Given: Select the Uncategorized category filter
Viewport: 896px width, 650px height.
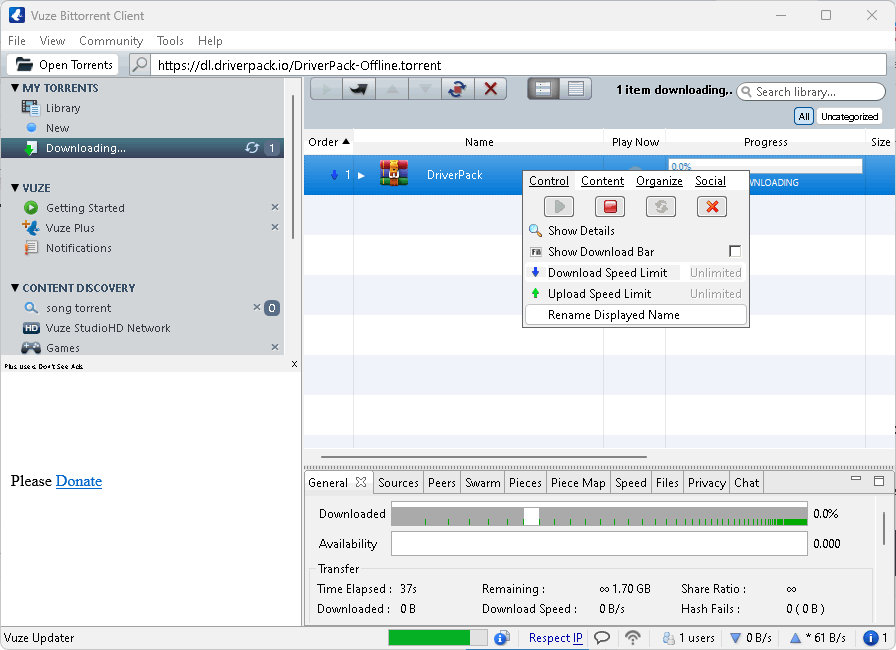Looking at the screenshot, I should point(849,117).
